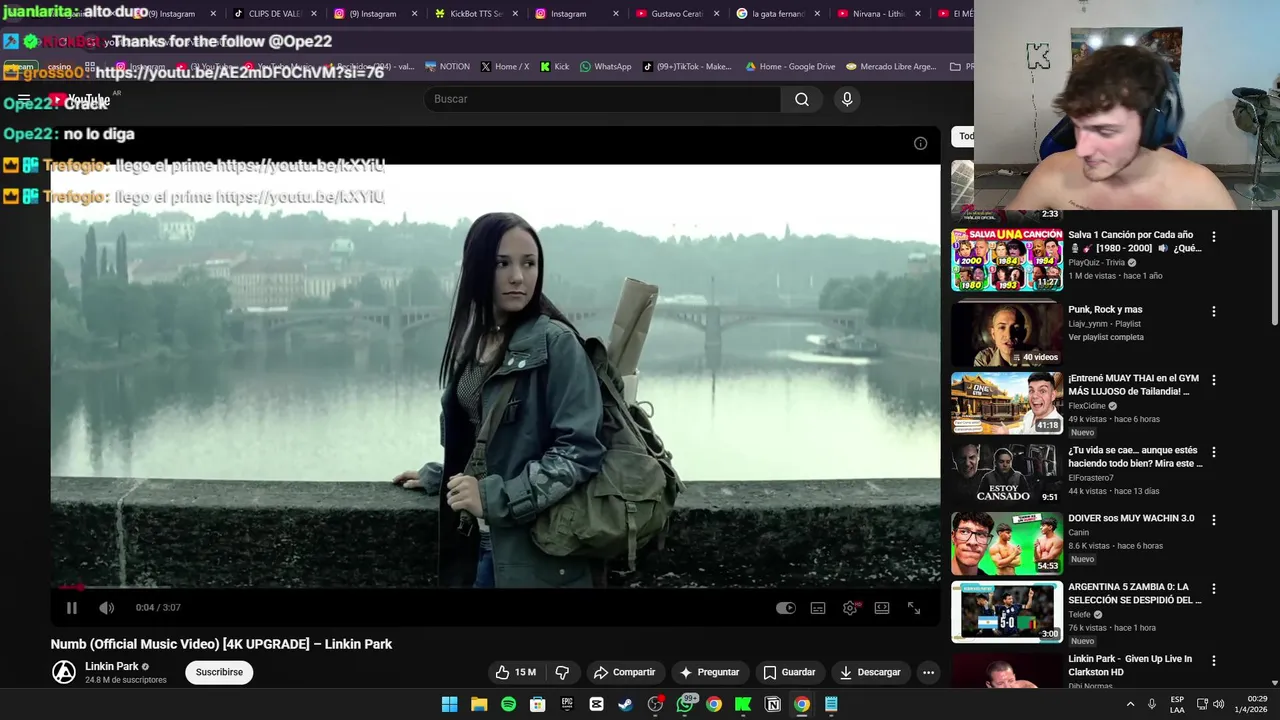Enter fullscreen mode in the player
The height and width of the screenshot is (720, 1280).
(914, 608)
